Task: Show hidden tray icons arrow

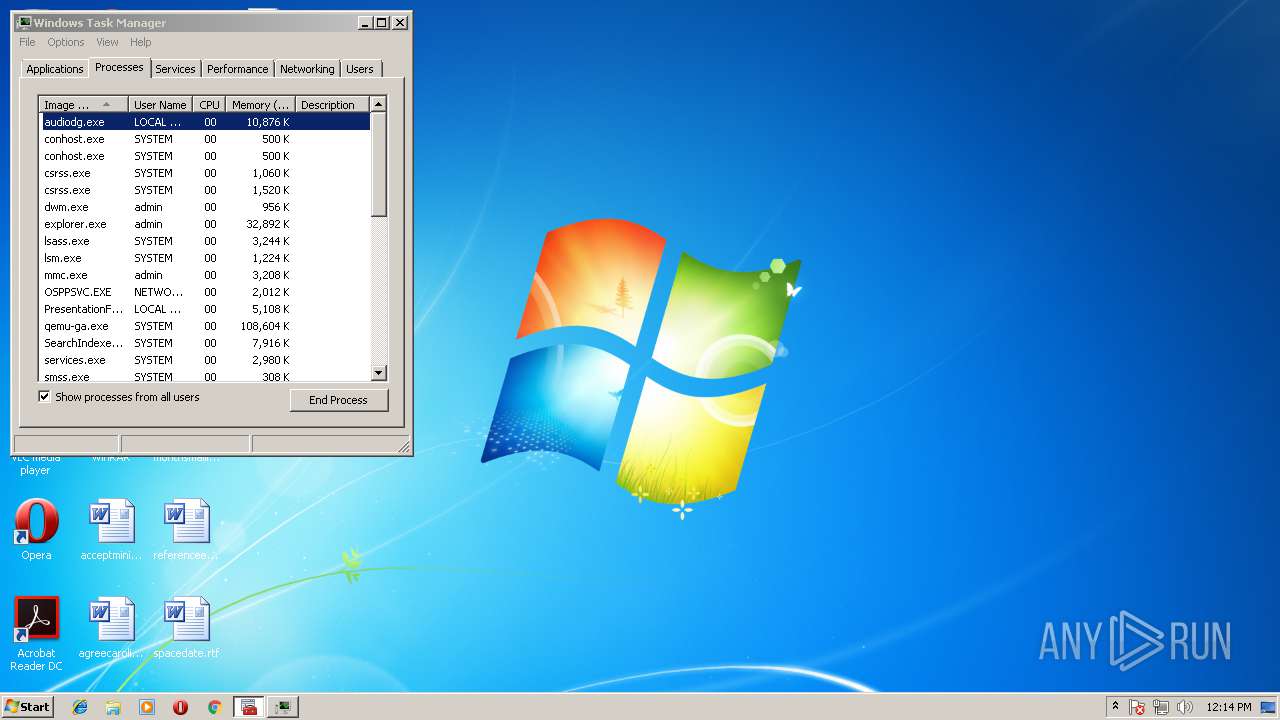Action: pyautogui.click(x=1115, y=707)
